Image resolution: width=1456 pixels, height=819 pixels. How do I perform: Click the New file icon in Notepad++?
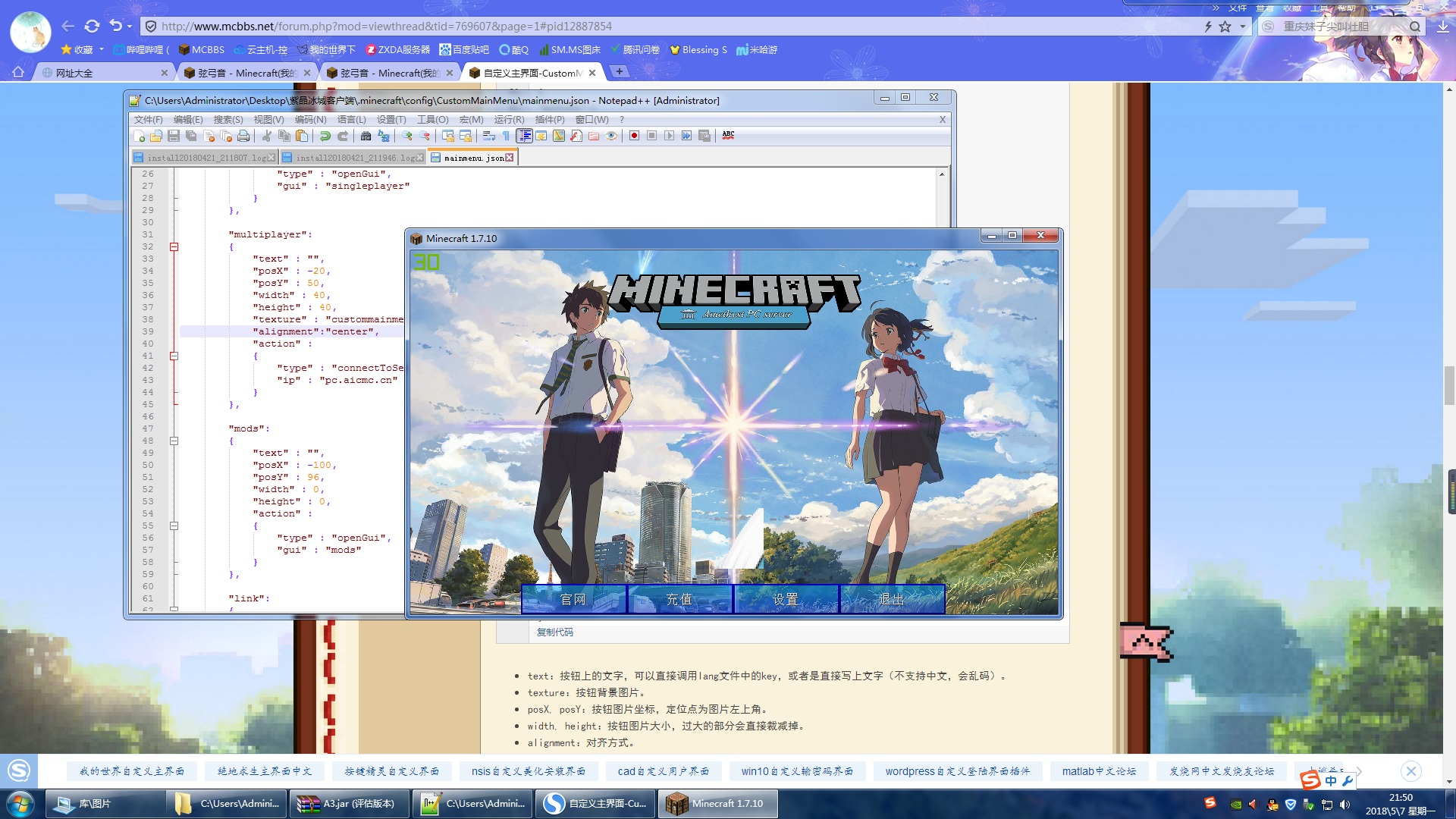point(140,136)
